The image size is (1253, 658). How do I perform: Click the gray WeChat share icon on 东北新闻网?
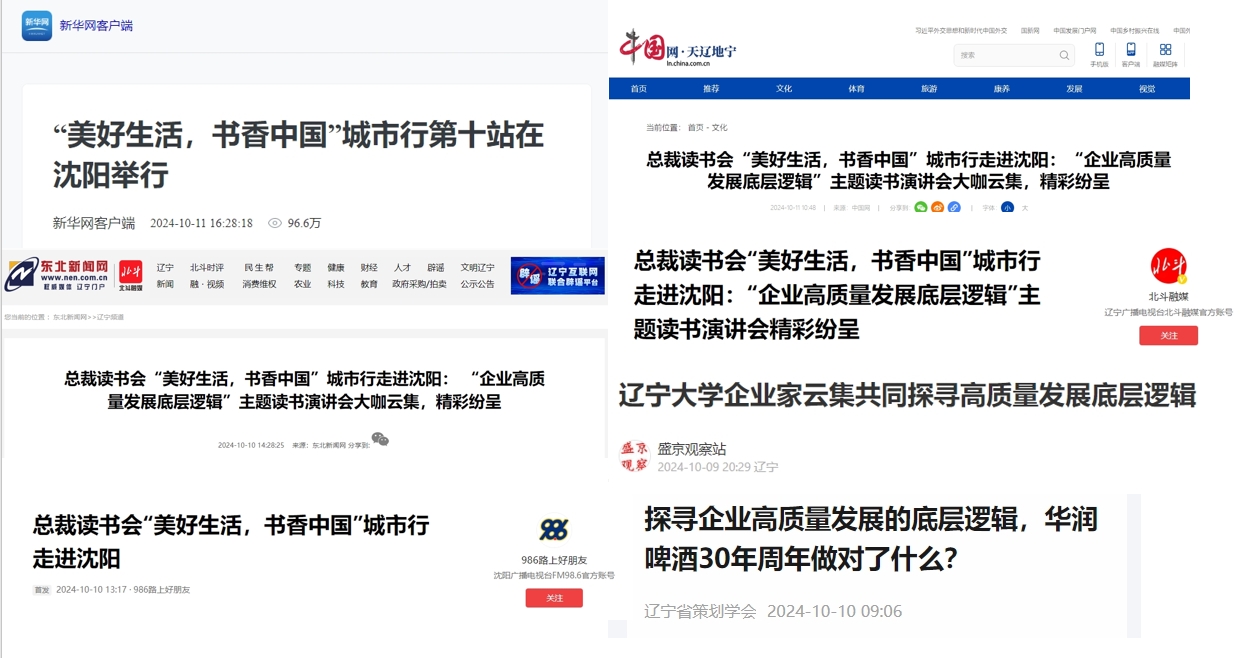pos(380,439)
